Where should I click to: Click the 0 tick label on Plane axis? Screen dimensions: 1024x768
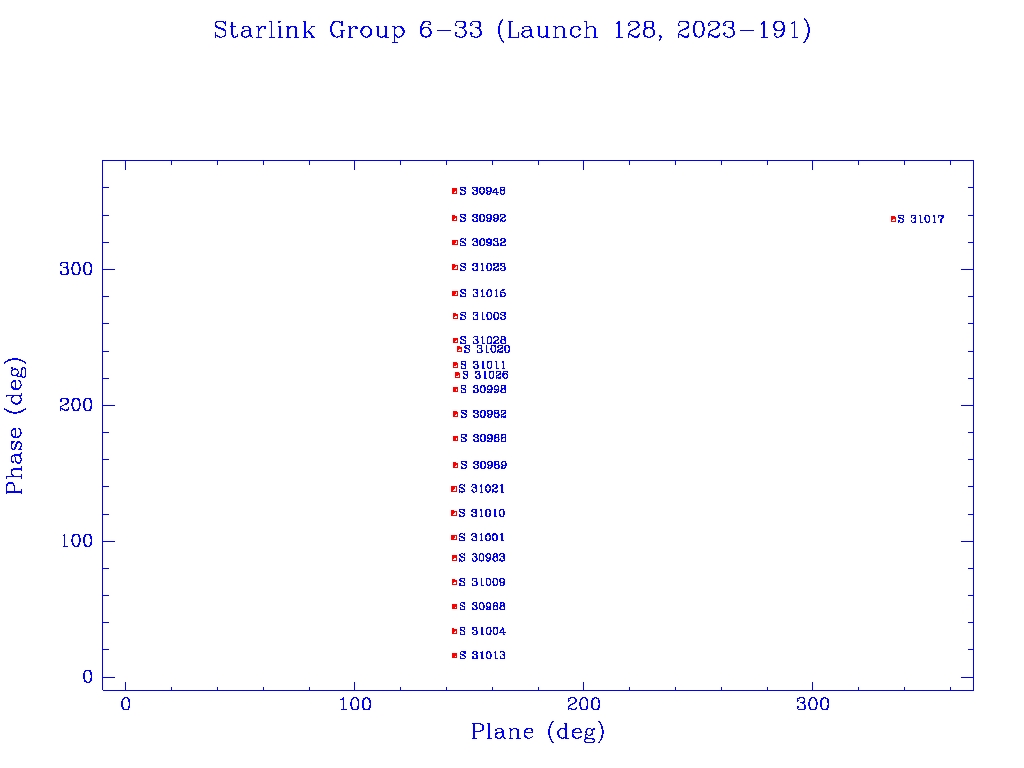click(125, 704)
